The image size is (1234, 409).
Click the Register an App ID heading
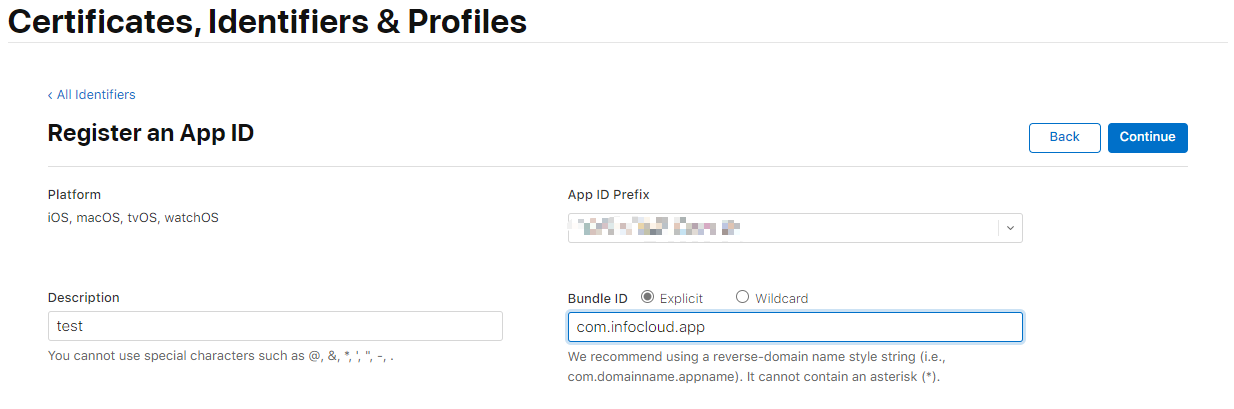(x=151, y=133)
